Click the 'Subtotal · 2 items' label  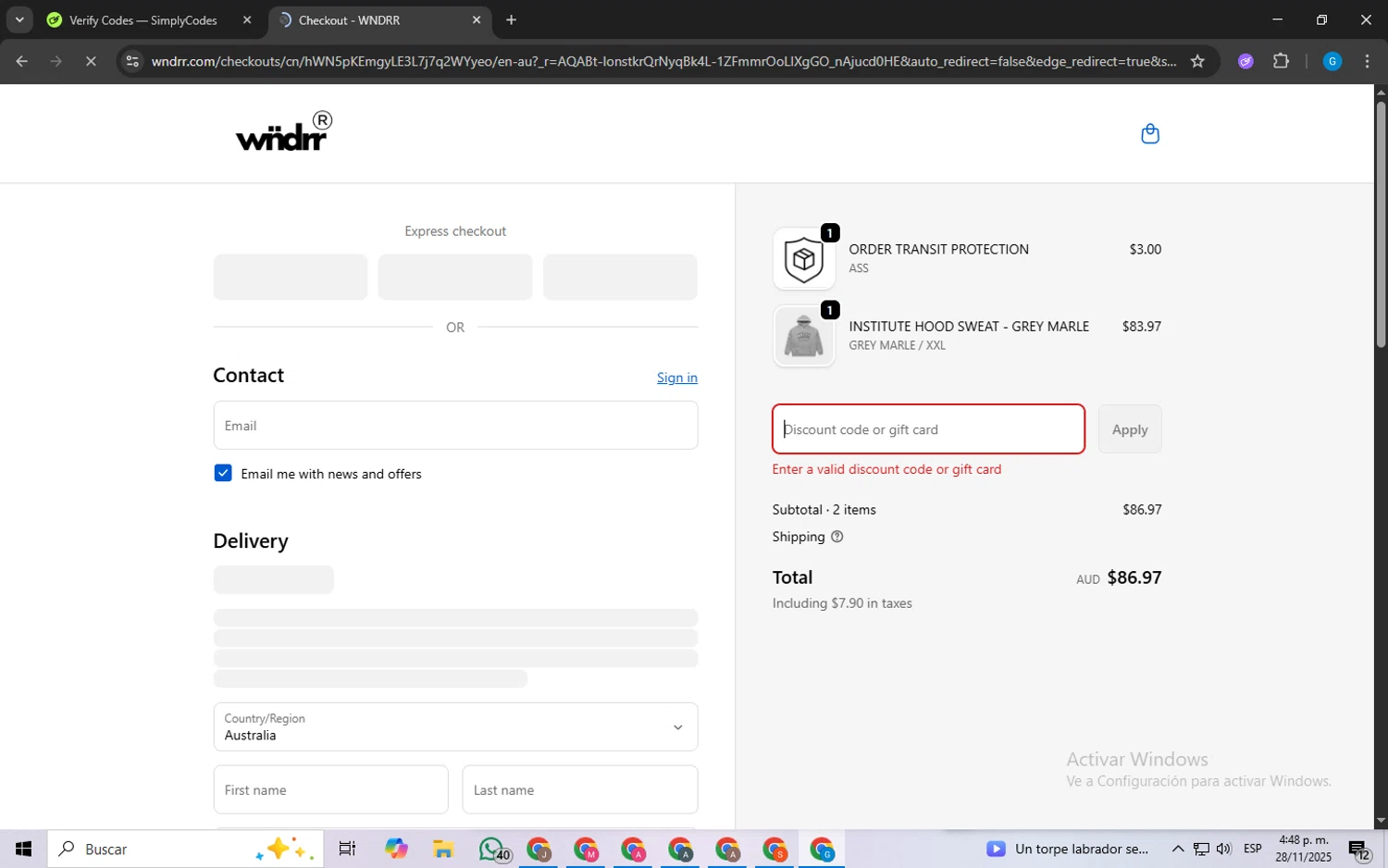pos(824,510)
